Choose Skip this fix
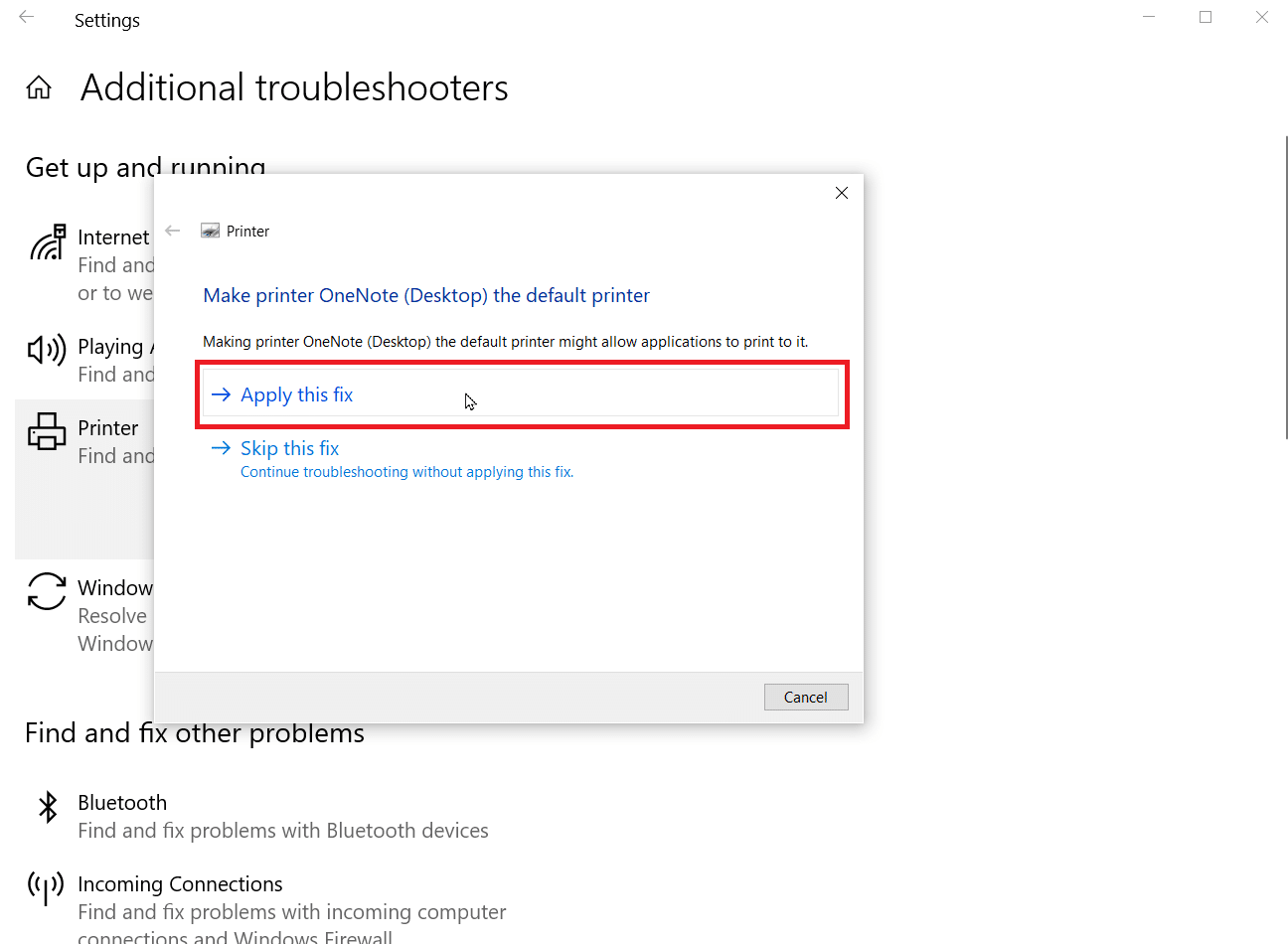Viewport: 1288px width, 944px height. (289, 448)
